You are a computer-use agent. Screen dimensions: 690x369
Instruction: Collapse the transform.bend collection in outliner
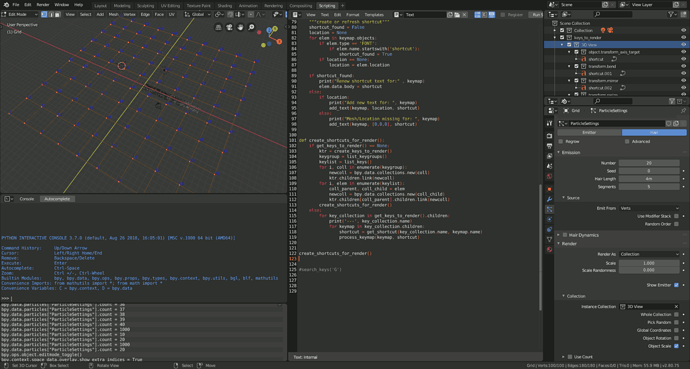(x=569, y=66)
